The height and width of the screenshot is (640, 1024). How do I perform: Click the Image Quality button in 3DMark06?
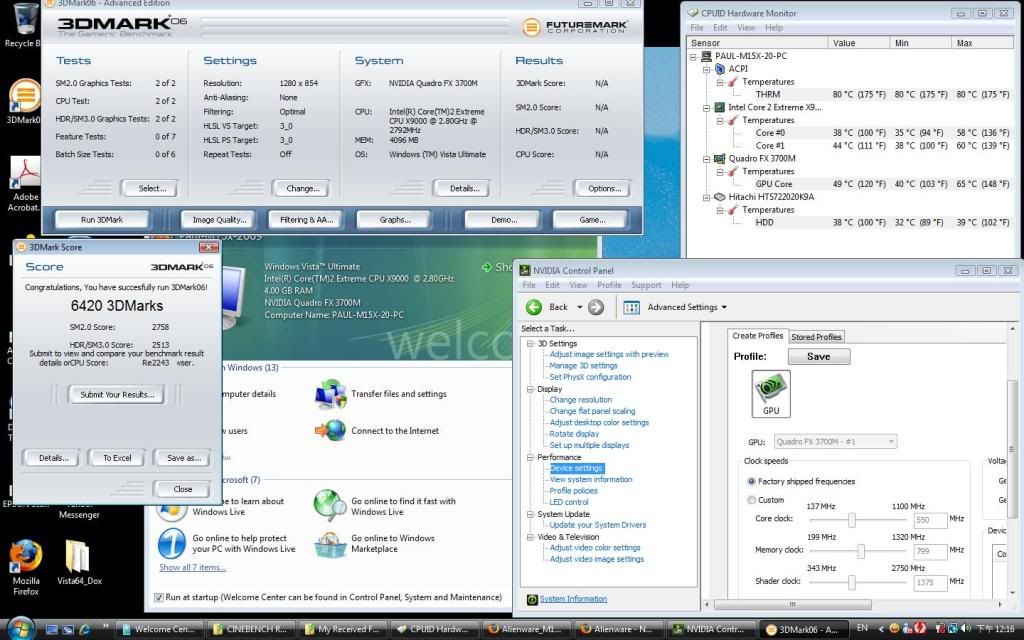[219, 220]
